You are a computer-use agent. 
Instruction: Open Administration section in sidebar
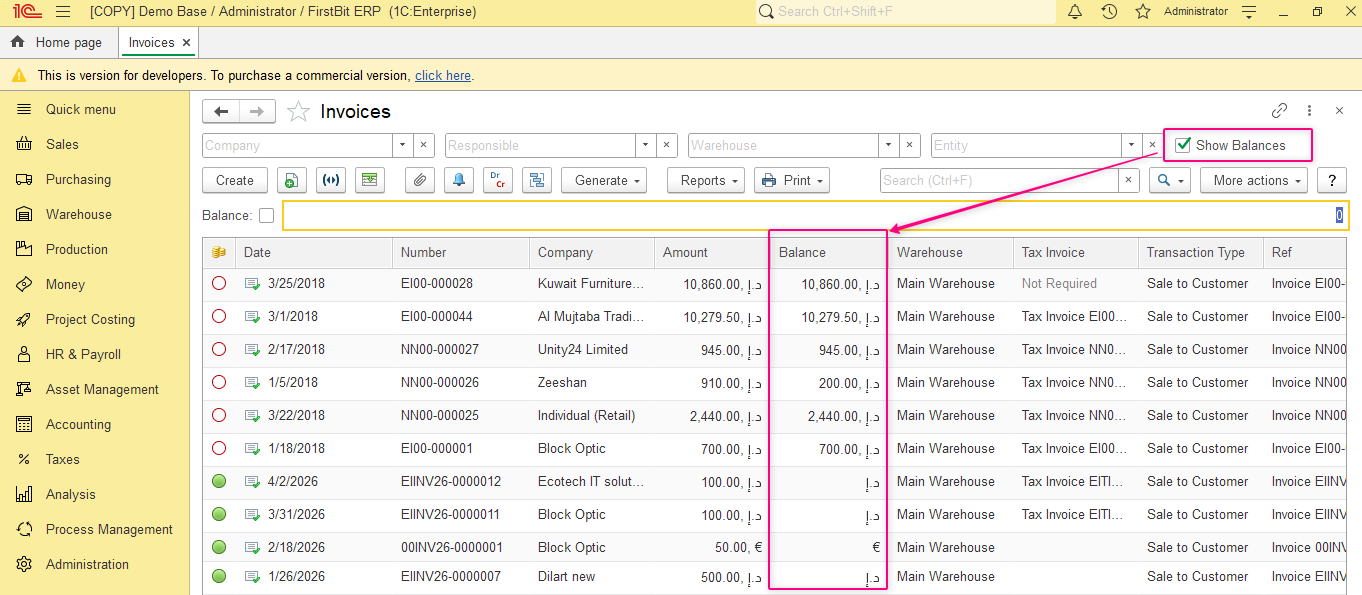[x=87, y=564]
